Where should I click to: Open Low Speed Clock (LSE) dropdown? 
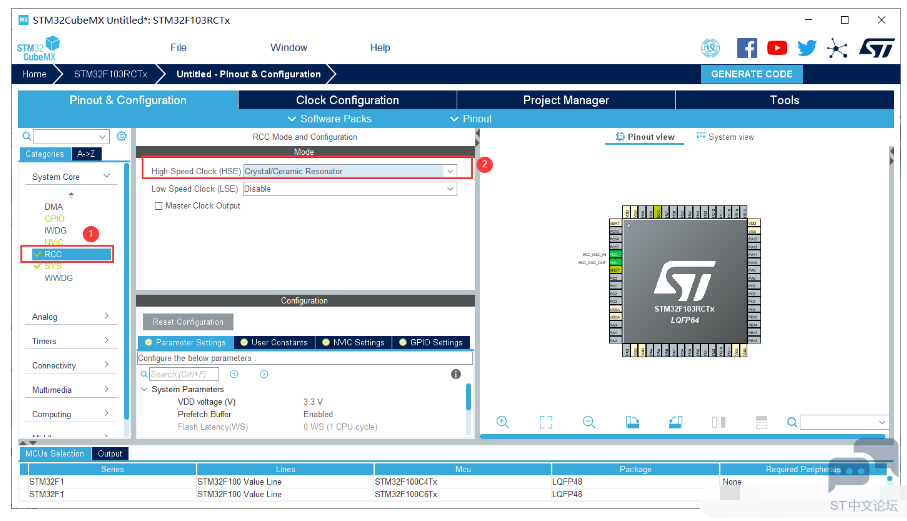pyautogui.click(x=450, y=189)
